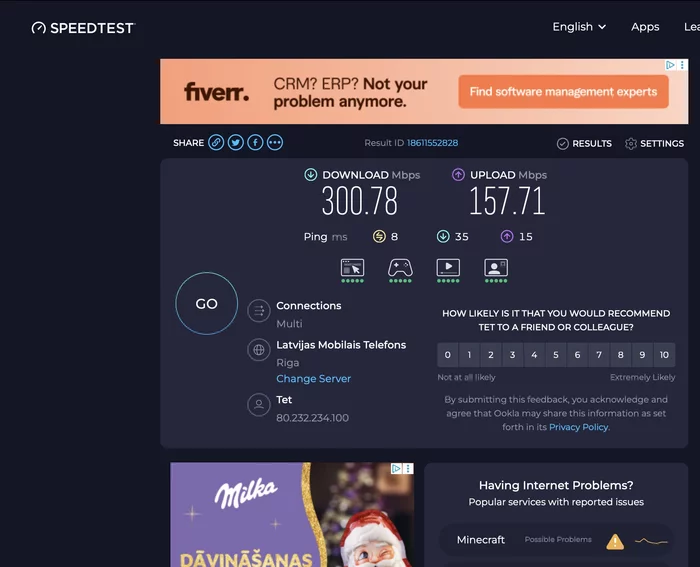Select recommendation rating 2
700x567 pixels.
491,355
